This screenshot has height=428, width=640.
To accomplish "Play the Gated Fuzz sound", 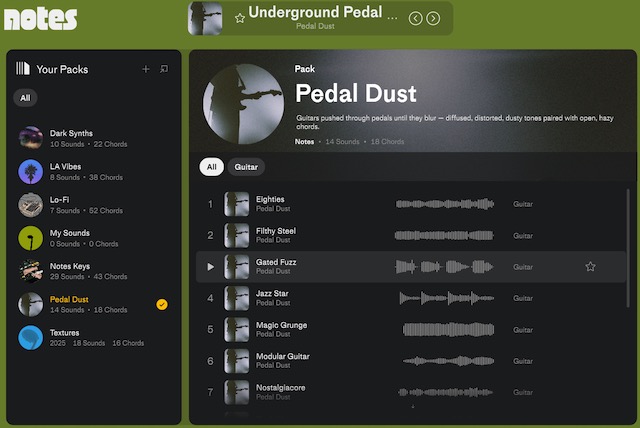I will [x=210, y=267].
